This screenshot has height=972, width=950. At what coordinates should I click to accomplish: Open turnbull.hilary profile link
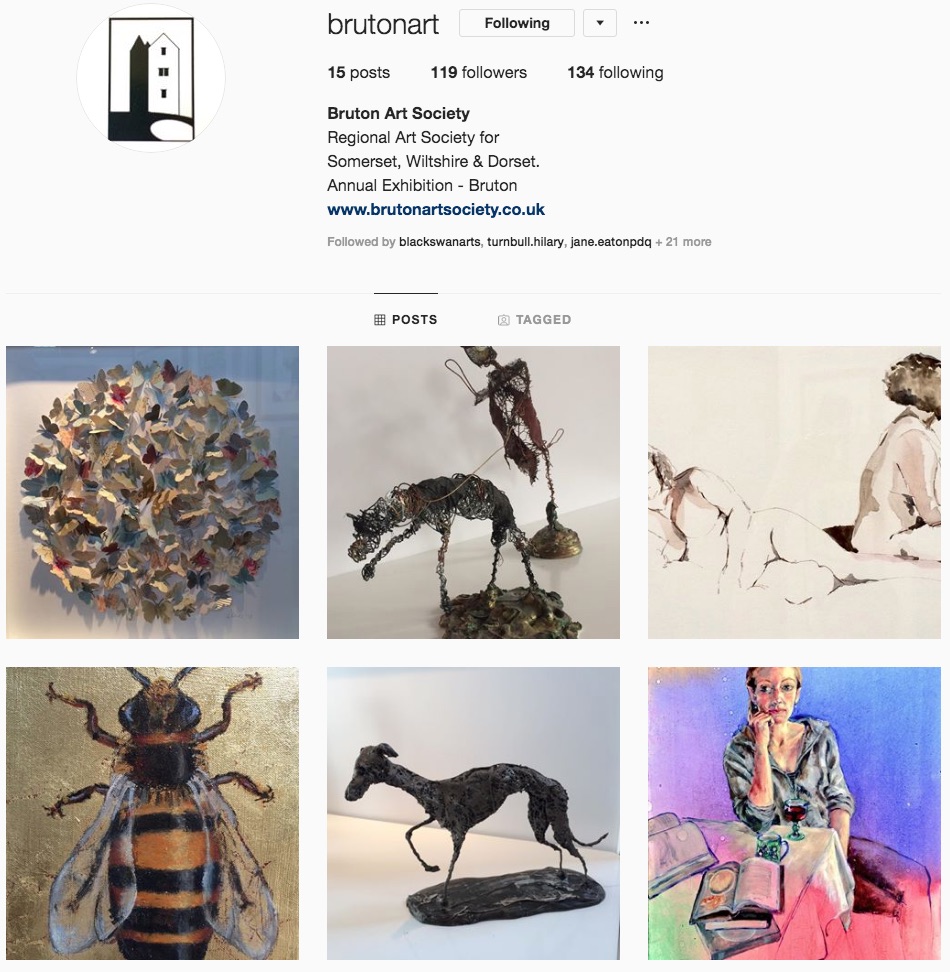click(526, 242)
